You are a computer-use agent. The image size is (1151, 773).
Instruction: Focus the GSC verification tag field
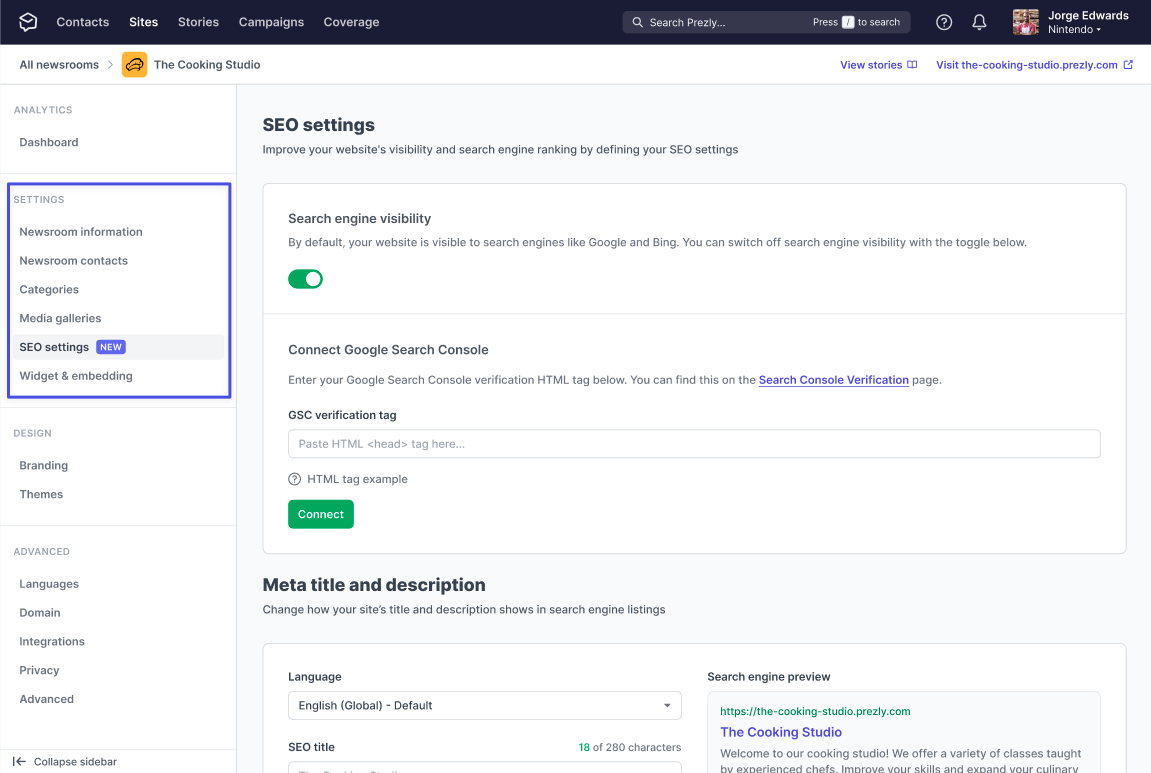click(694, 444)
